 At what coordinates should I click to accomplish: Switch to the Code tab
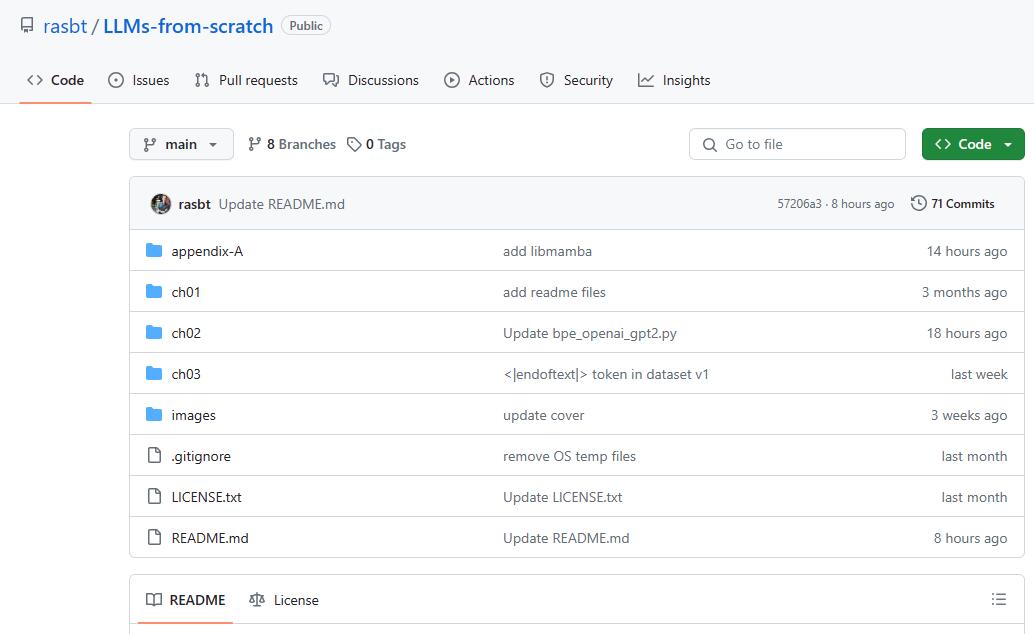tap(55, 80)
